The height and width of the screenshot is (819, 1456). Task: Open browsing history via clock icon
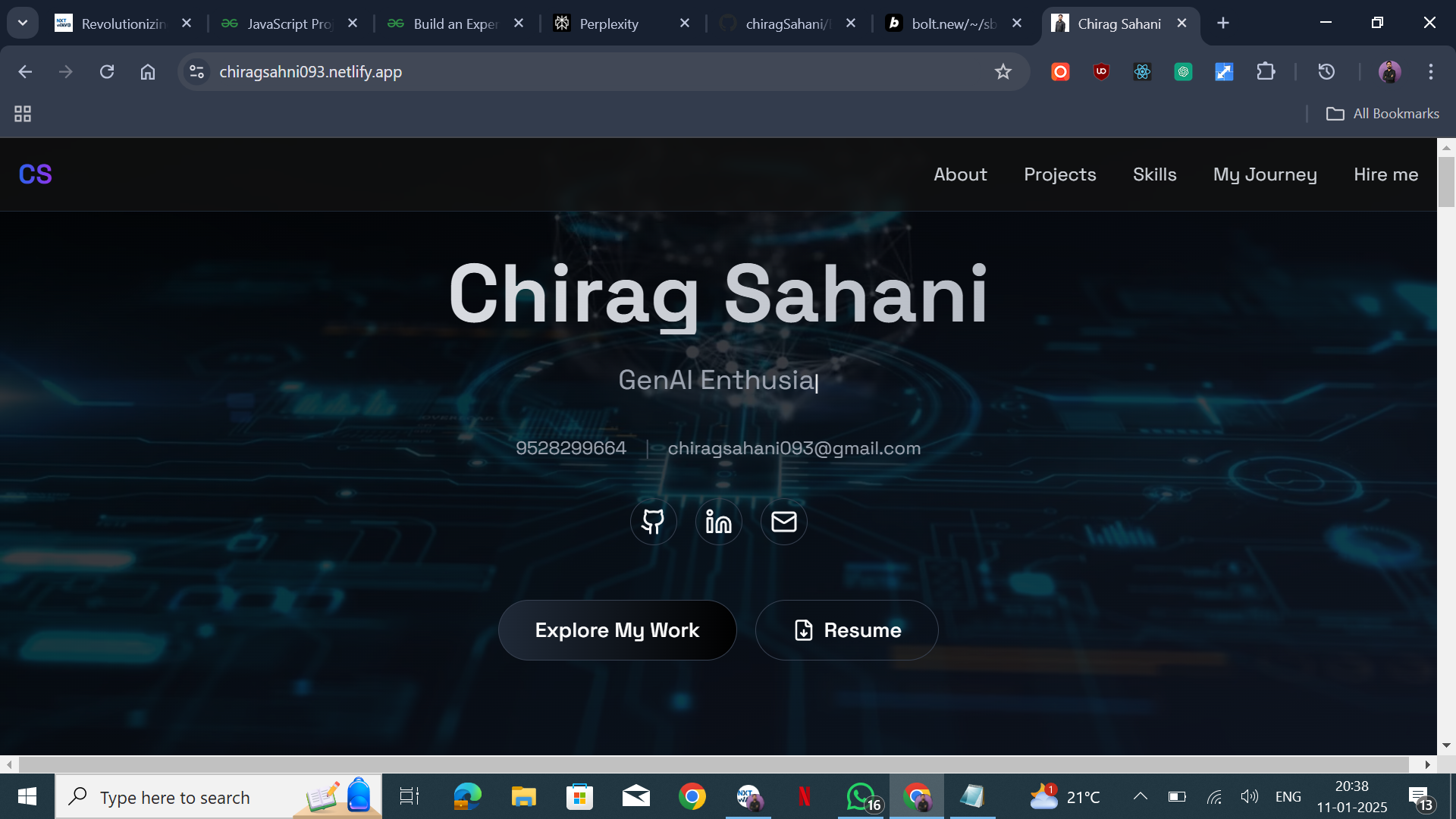[x=1326, y=71]
